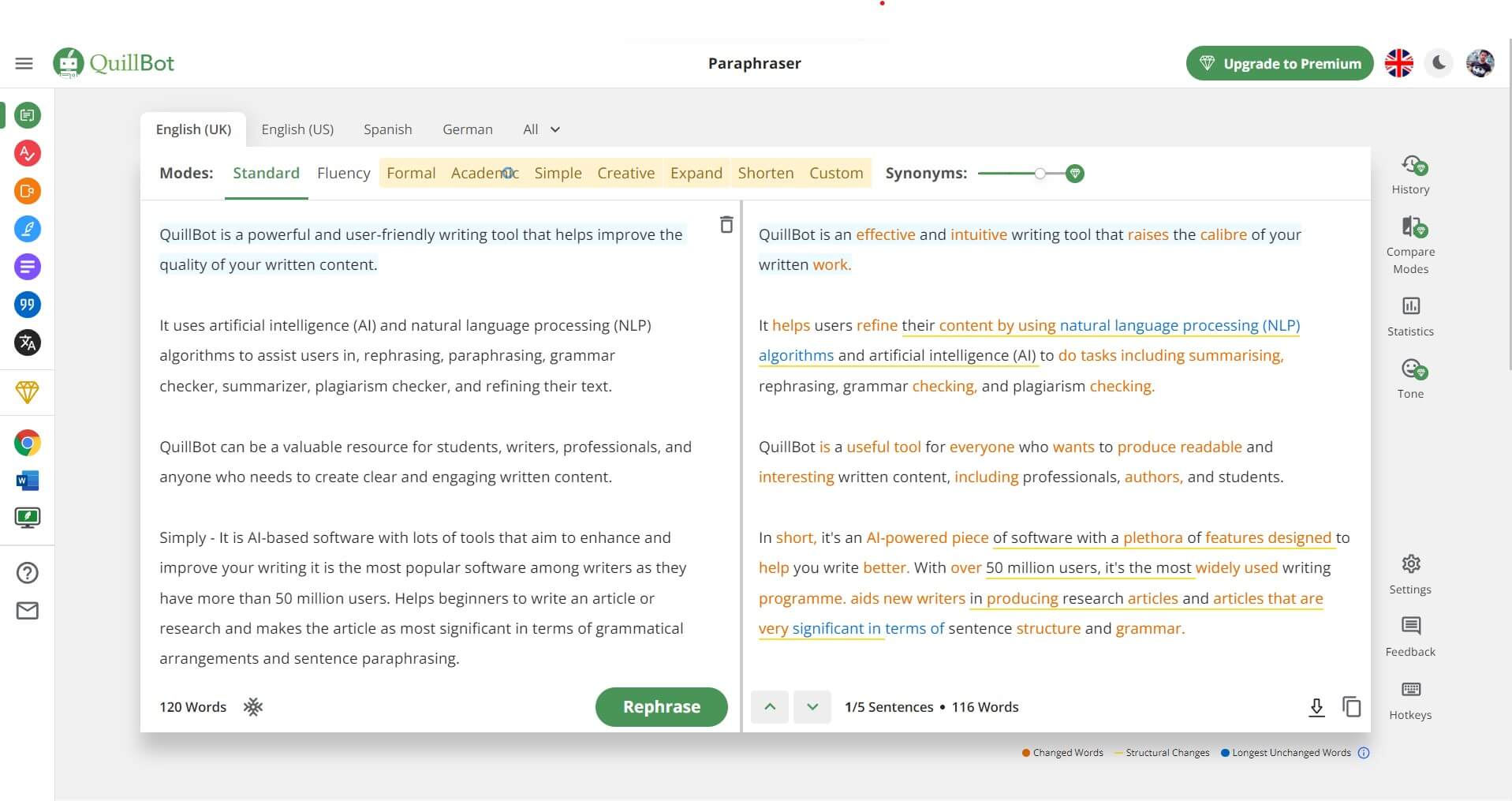Click the '120 Words' counter

(192, 706)
